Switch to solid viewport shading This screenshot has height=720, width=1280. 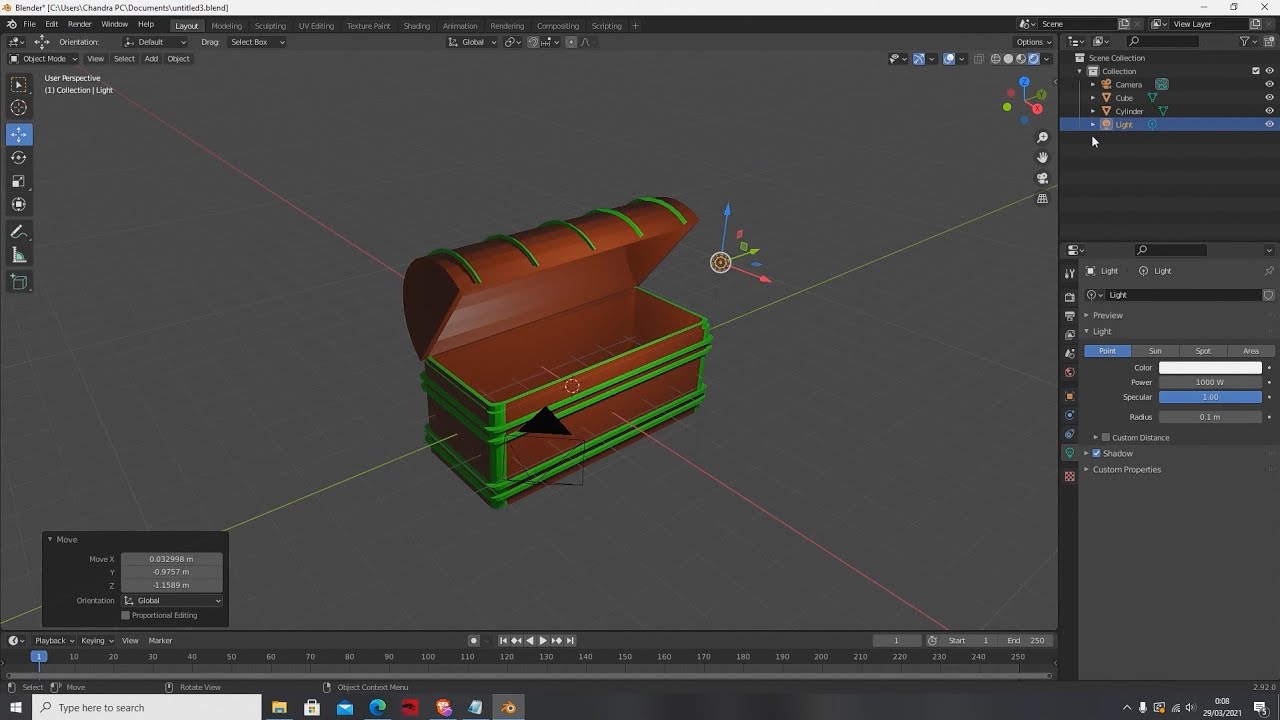1008,58
